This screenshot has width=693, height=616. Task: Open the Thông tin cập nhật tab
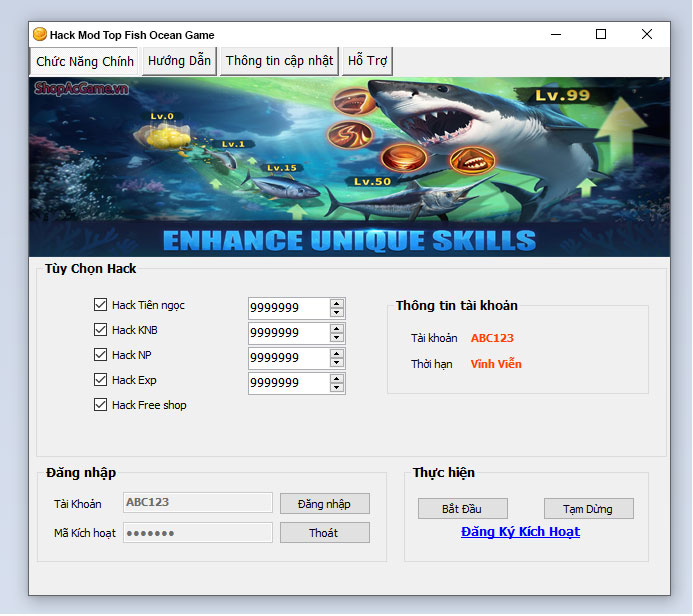279,61
